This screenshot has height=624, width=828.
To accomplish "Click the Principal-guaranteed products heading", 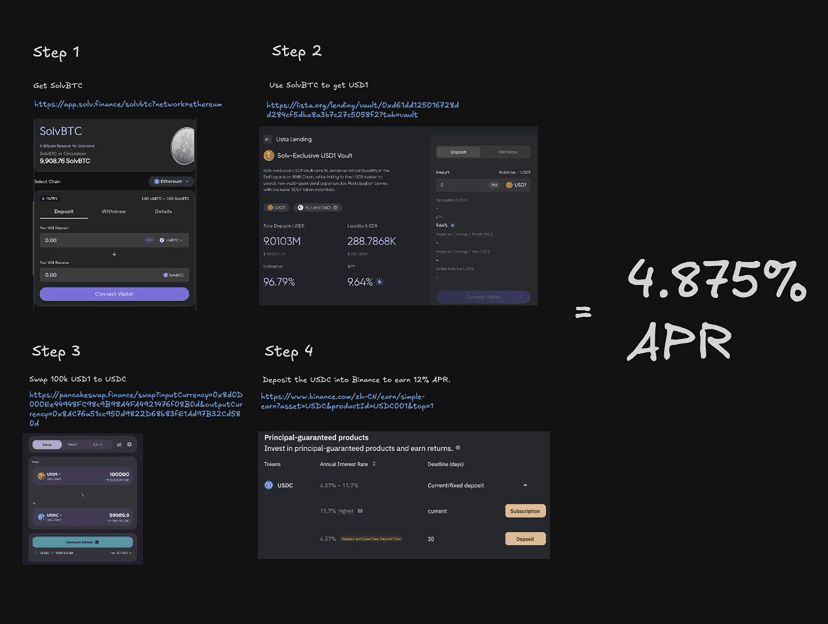I will (316, 438).
